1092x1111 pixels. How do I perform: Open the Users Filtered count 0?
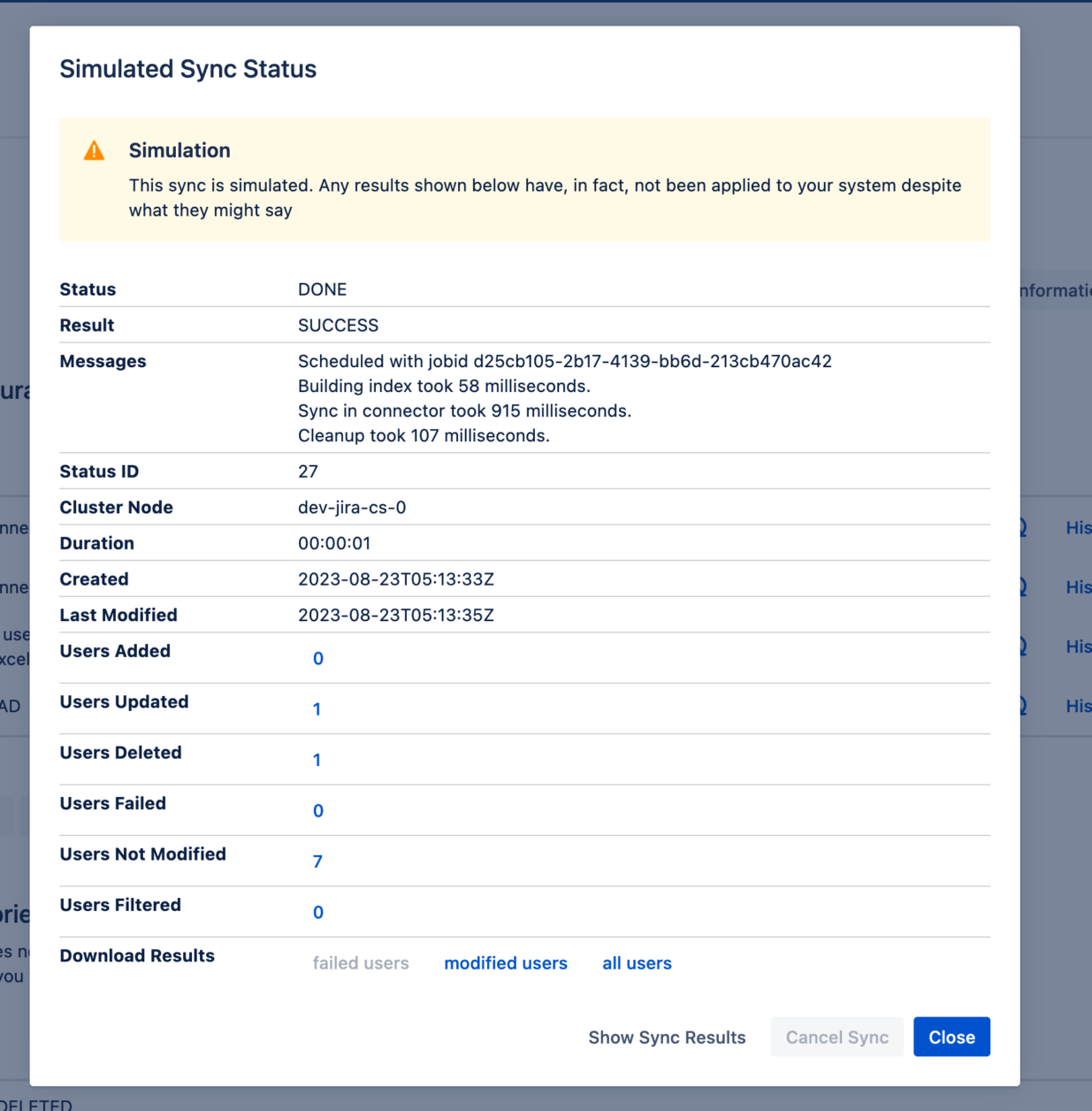pos(318,912)
